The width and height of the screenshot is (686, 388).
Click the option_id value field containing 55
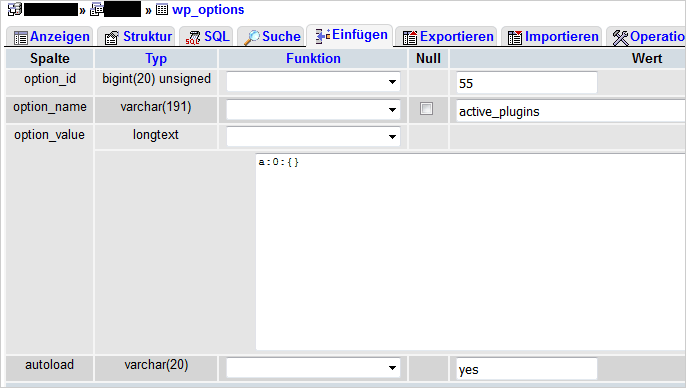pos(527,83)
